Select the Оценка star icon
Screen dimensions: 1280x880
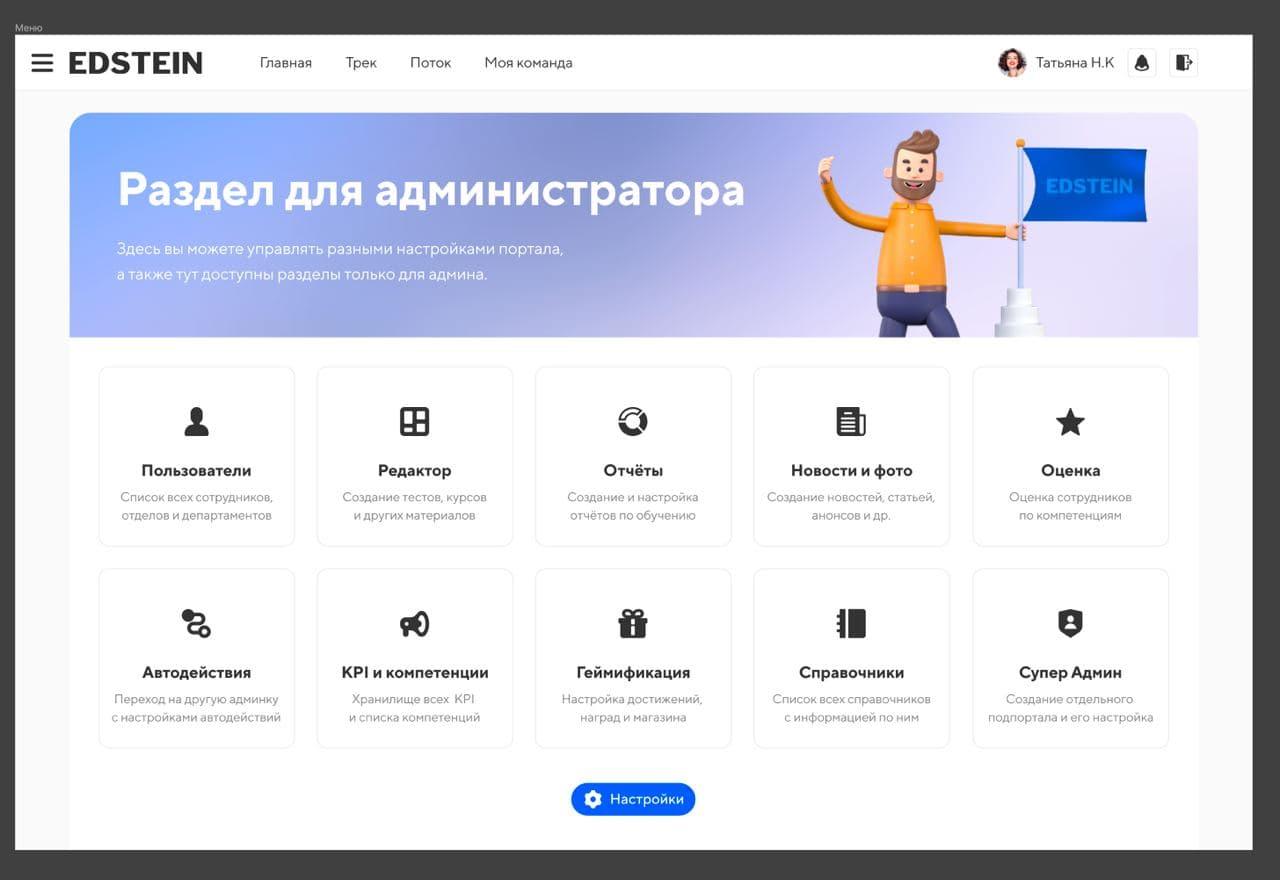(1070, 422)
